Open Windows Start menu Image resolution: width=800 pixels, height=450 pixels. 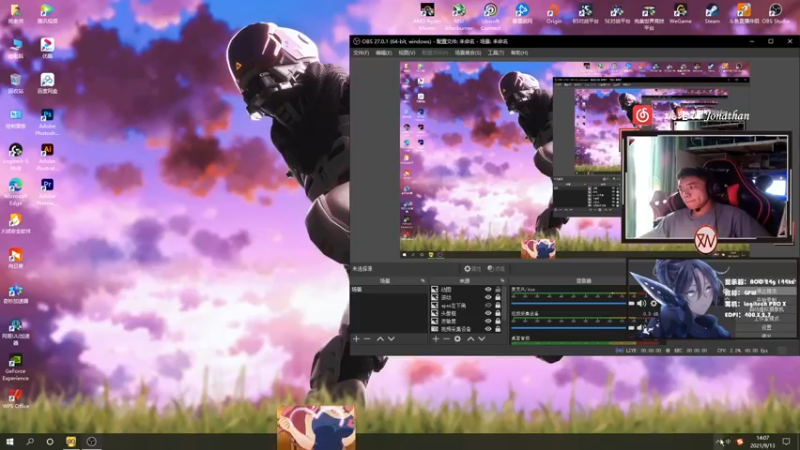[x=9, y=441]
